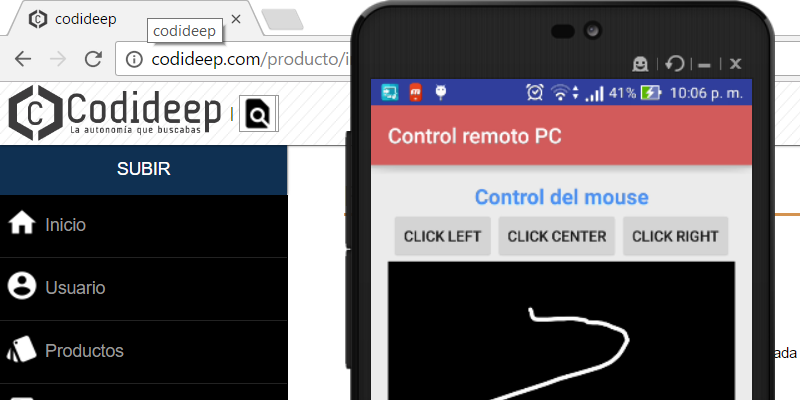The image size is (800, 400).
Task: Tap the CLICK CENTER button
Action: [557, 236]
